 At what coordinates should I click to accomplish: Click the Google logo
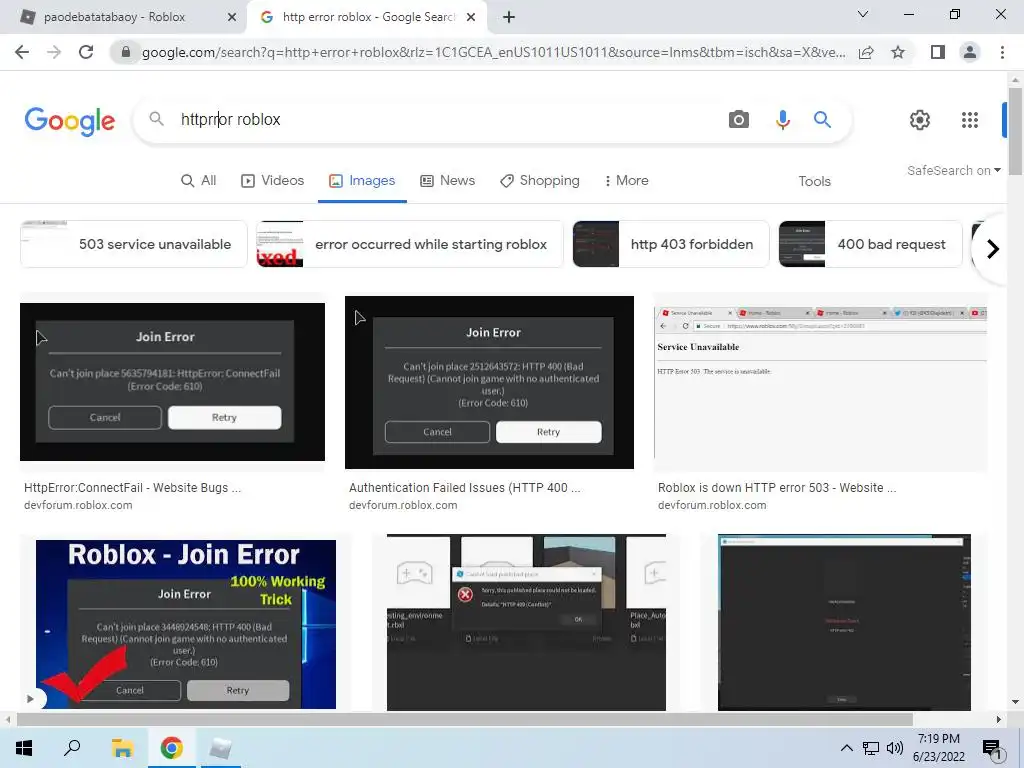pos(70,121)
